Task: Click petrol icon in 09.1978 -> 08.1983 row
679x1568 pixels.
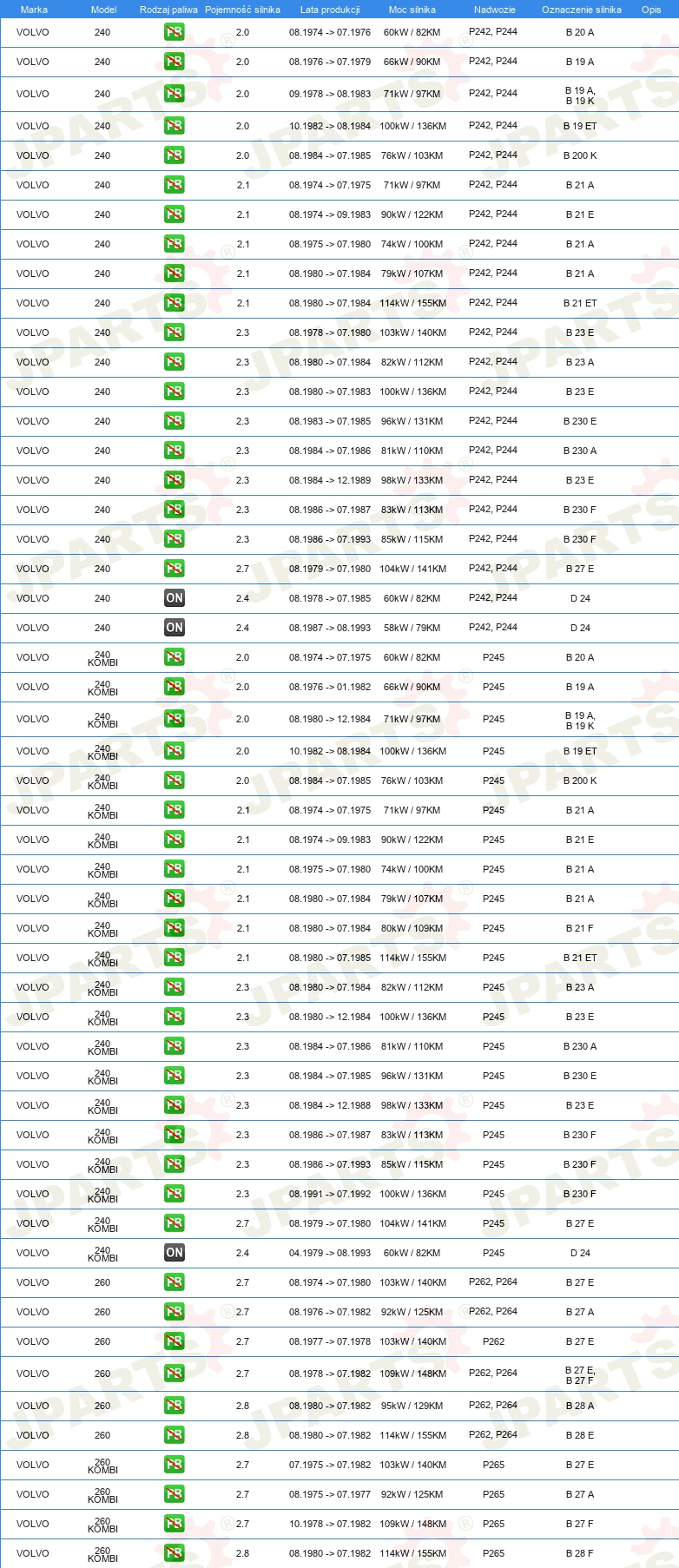Action: click(x=175, y=94)
